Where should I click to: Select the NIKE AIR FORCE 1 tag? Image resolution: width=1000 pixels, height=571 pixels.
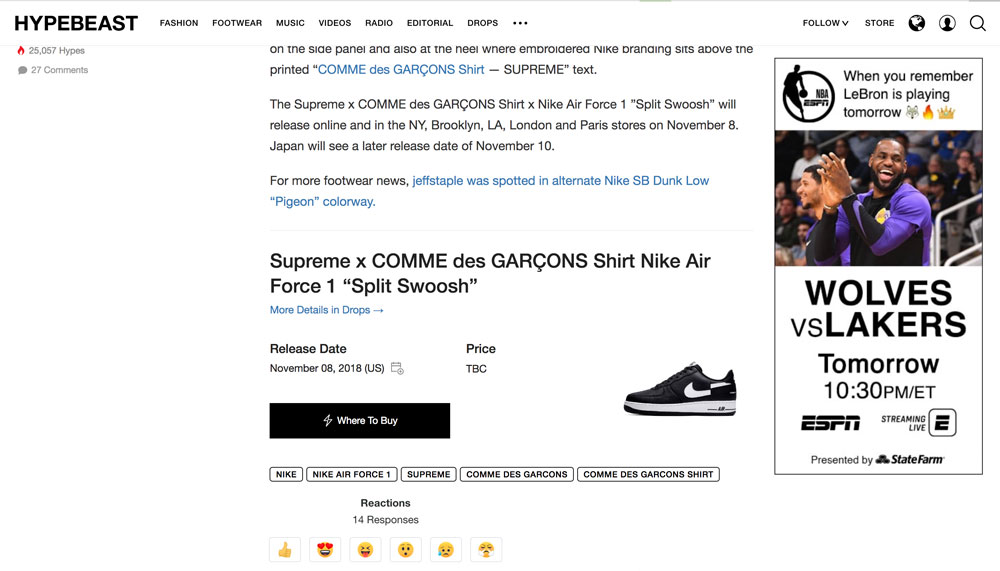(351, 474)
